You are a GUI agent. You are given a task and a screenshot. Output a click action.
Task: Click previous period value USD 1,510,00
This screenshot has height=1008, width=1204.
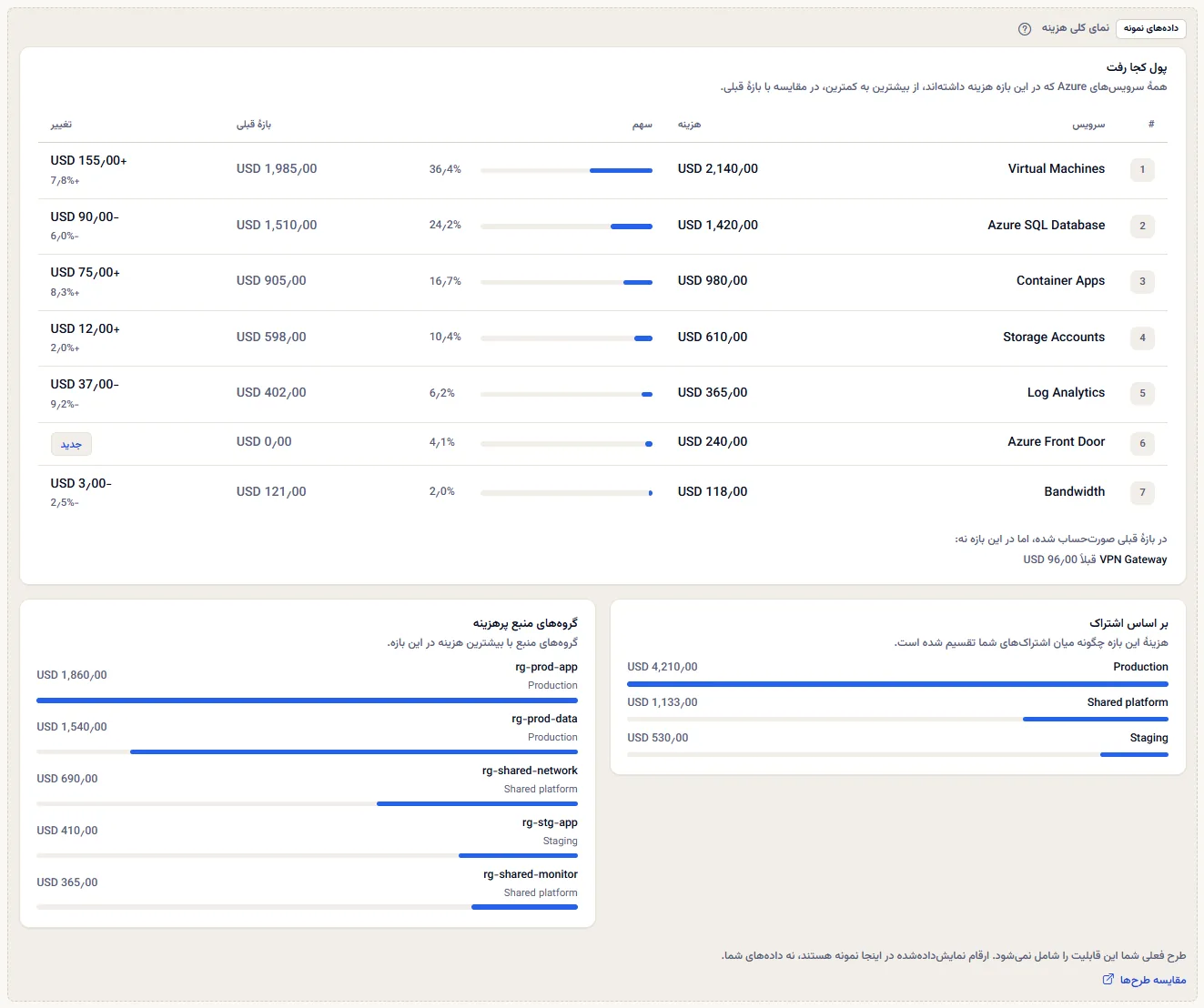[277, 226]
